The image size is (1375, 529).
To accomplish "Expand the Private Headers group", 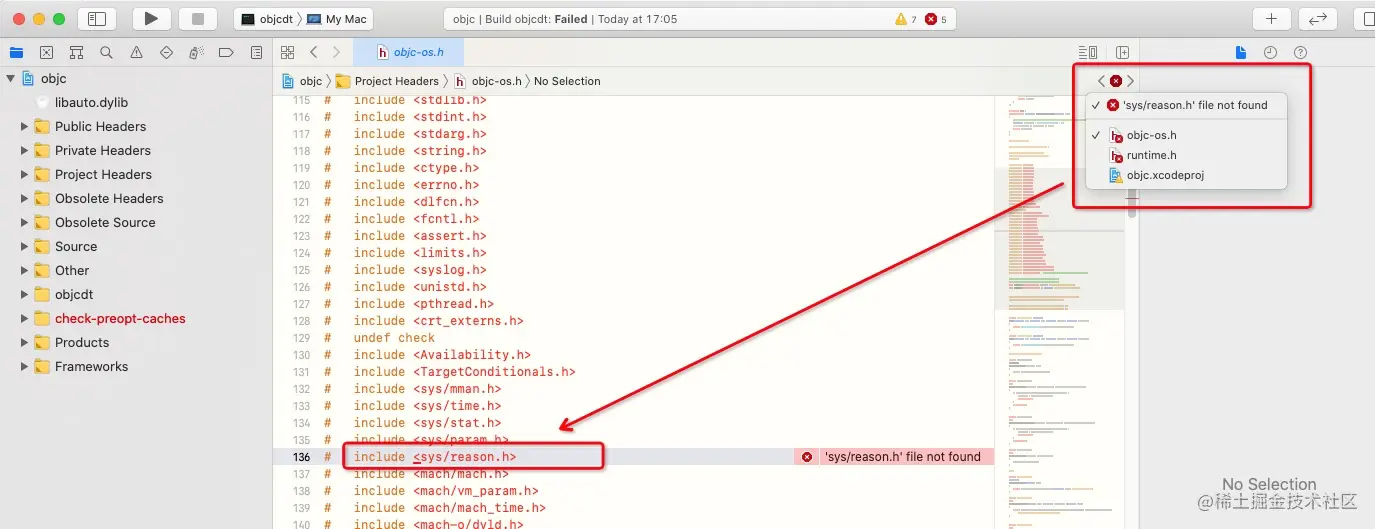I will pyautogui.click(x=24, y=150).
